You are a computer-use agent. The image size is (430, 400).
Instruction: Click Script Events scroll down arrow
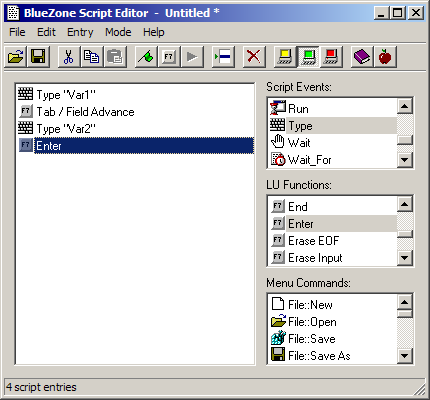[405, 160]
